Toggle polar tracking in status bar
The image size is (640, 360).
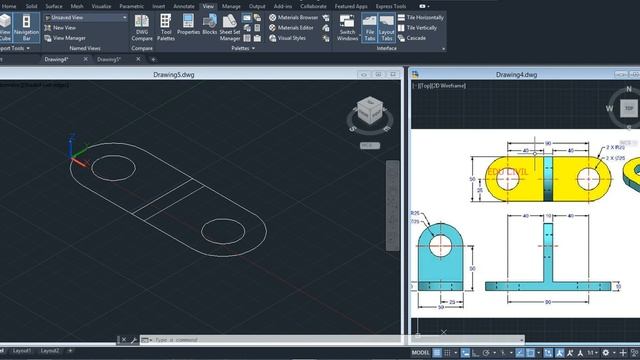[x=486, y=353]
